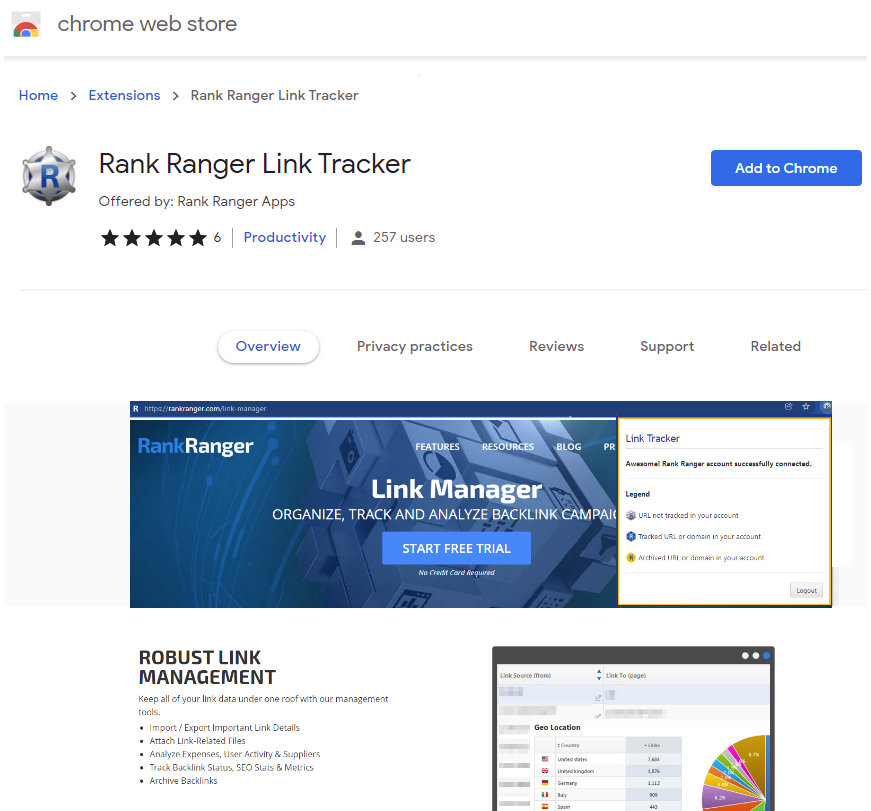
Task: Open Extensions breadcrumb link
Action: [x=124, y=96]
